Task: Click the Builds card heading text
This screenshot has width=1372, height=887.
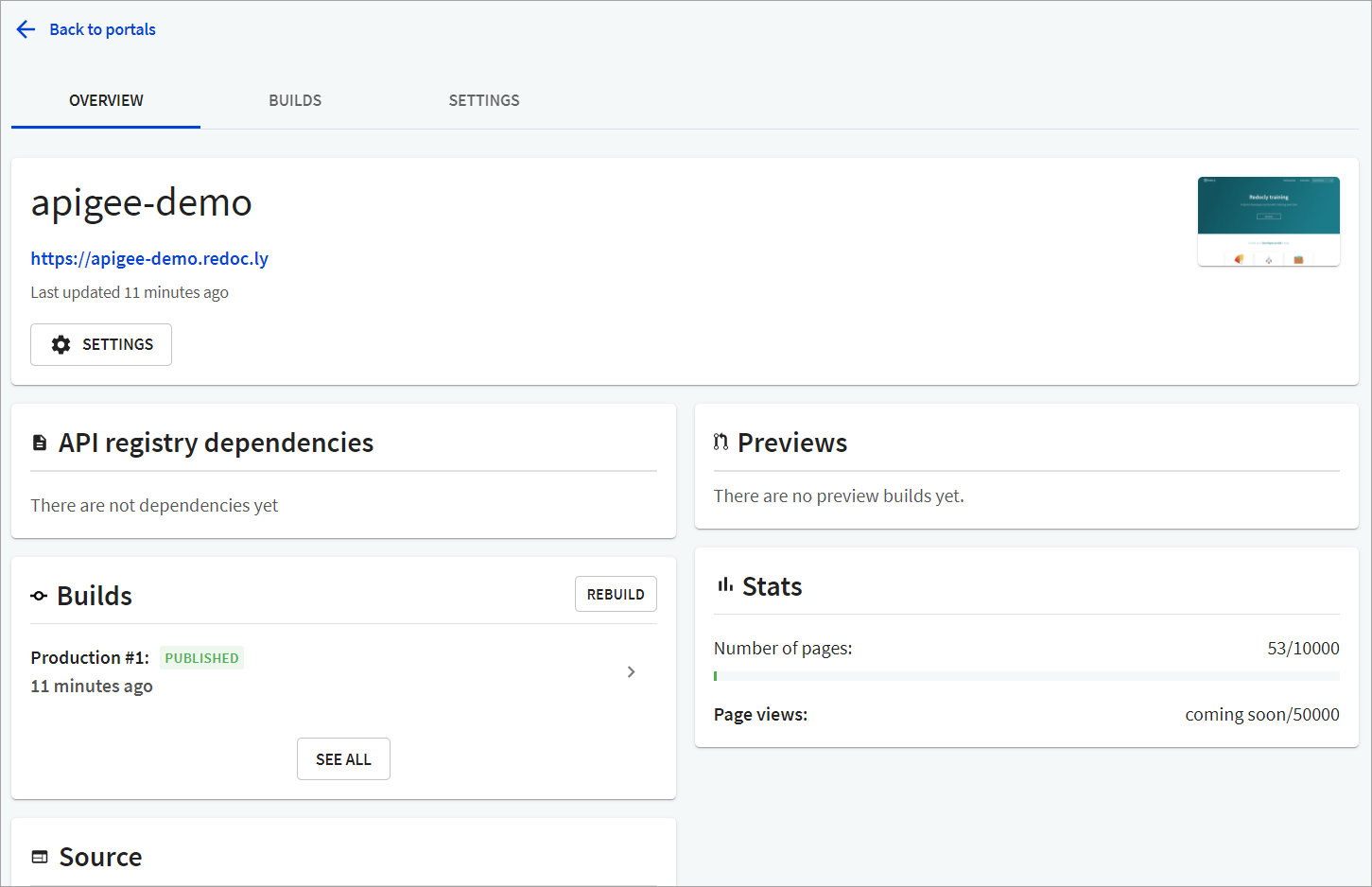Action: 95,596
